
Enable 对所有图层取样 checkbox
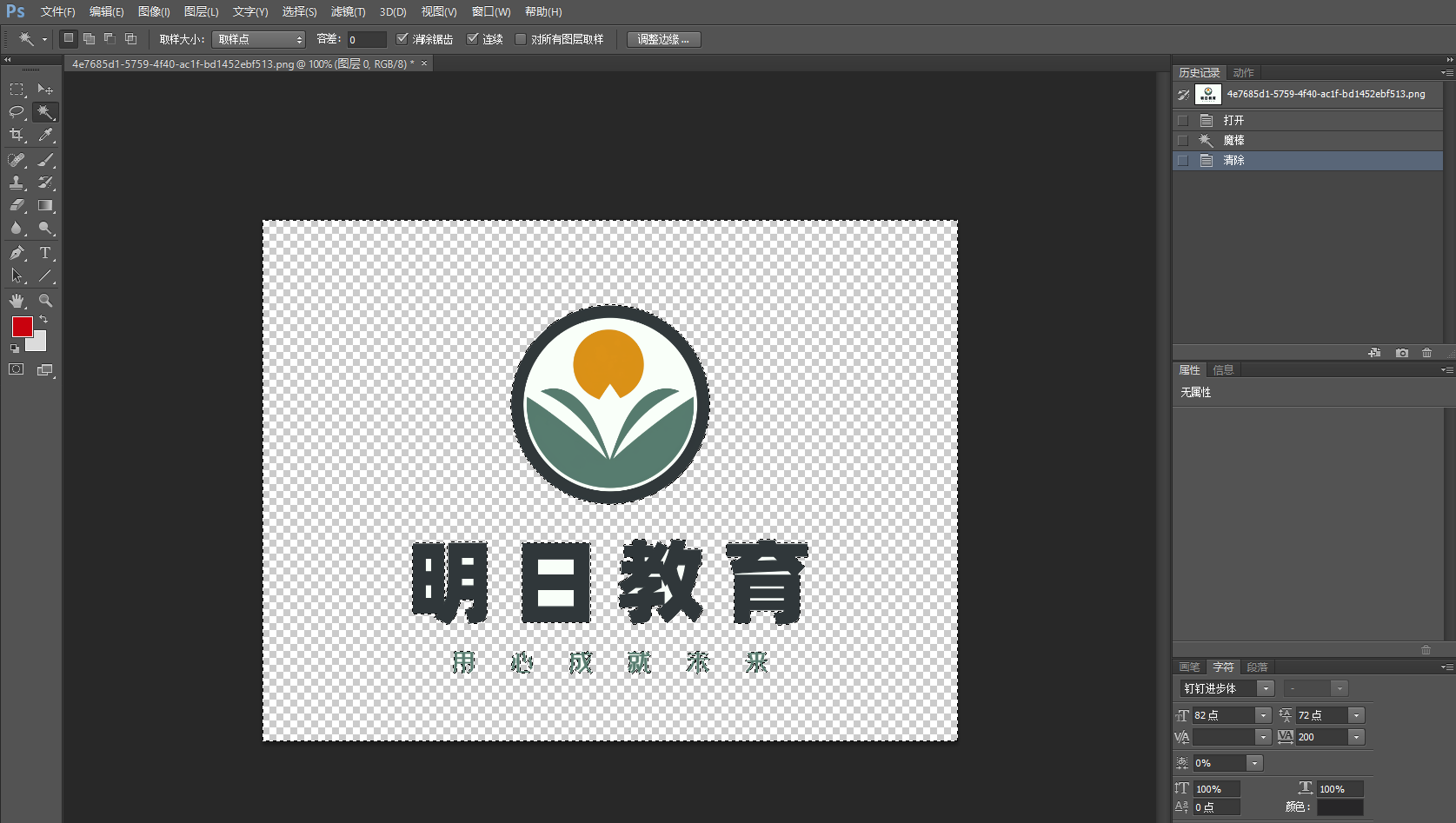pyautogui.click(x=521, y=38)
